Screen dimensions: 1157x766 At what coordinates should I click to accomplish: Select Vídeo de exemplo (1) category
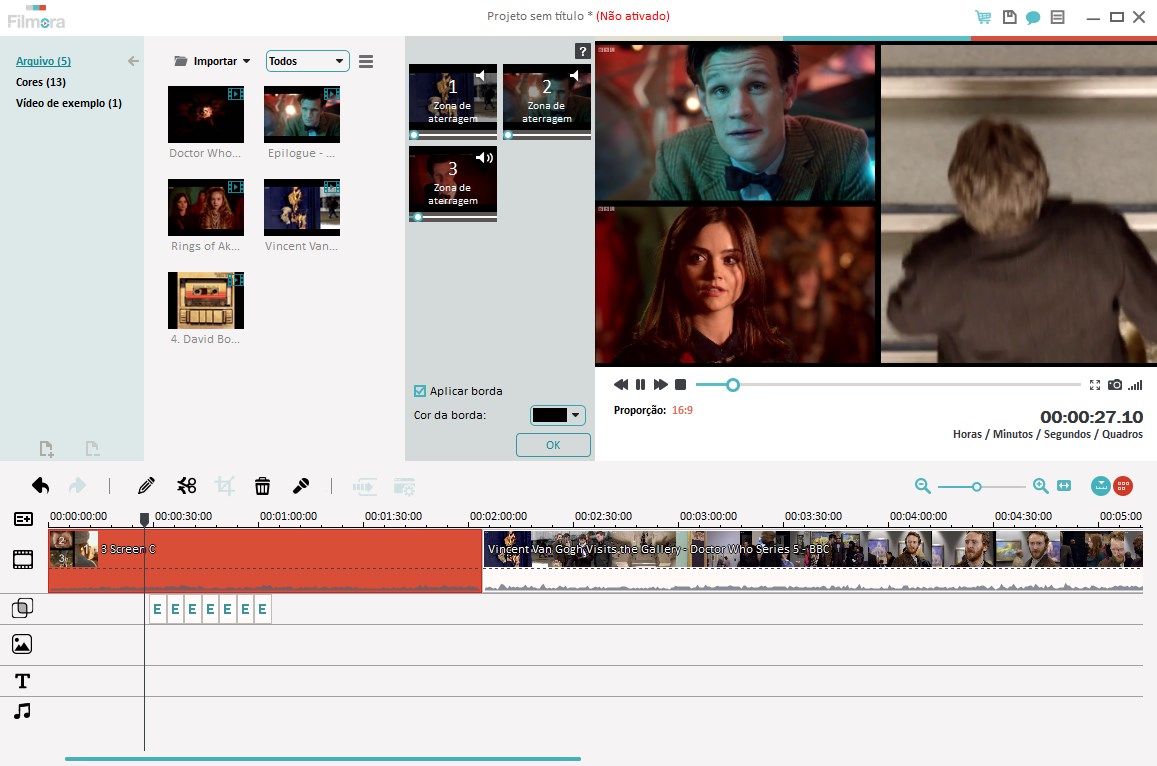click(69, 103)
